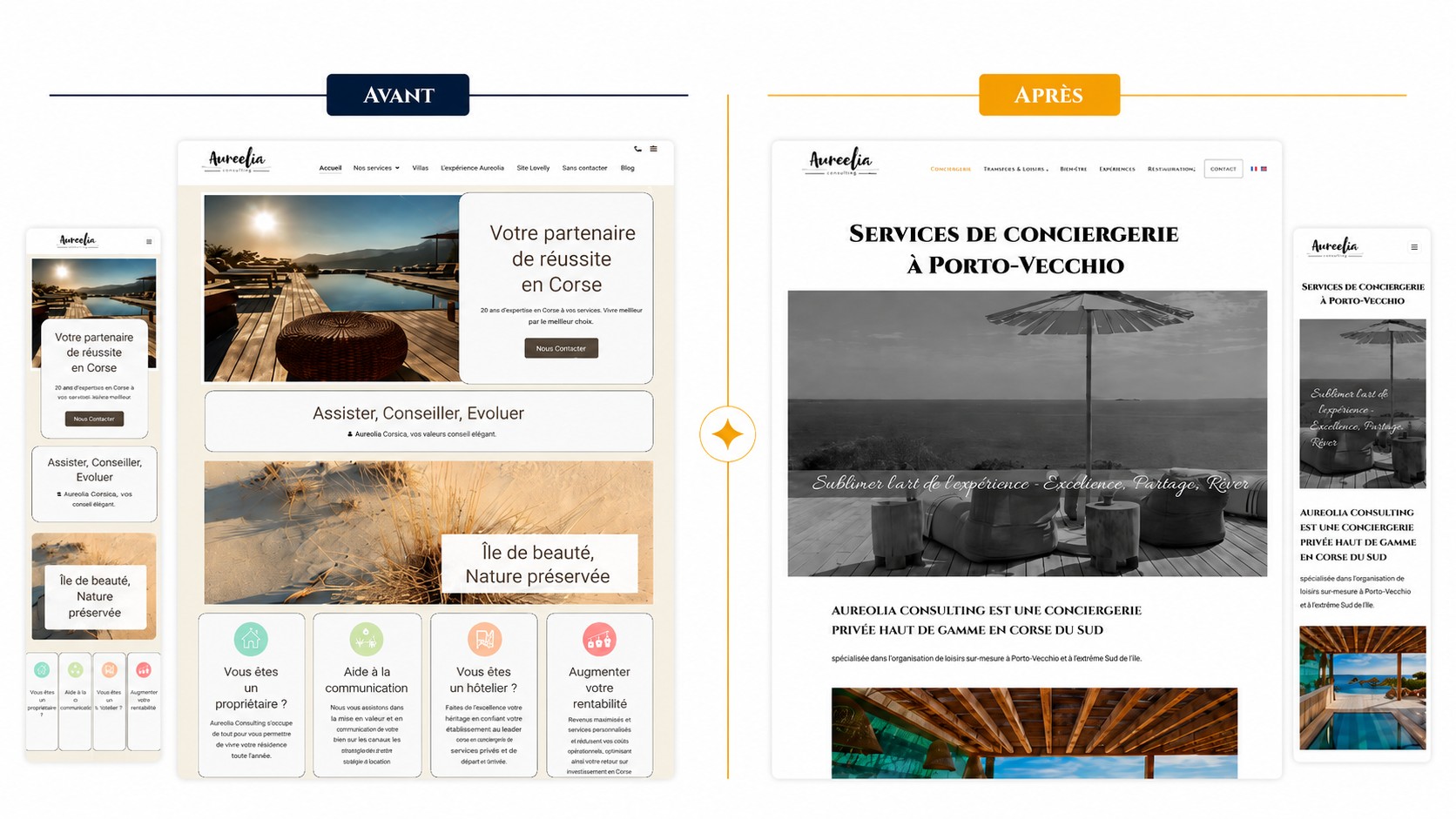Image resolution: width=1456 pixels, height=819 pixels.
Task: Open Bien-être in the Après navigation
Action: (x=1073, y=169)
